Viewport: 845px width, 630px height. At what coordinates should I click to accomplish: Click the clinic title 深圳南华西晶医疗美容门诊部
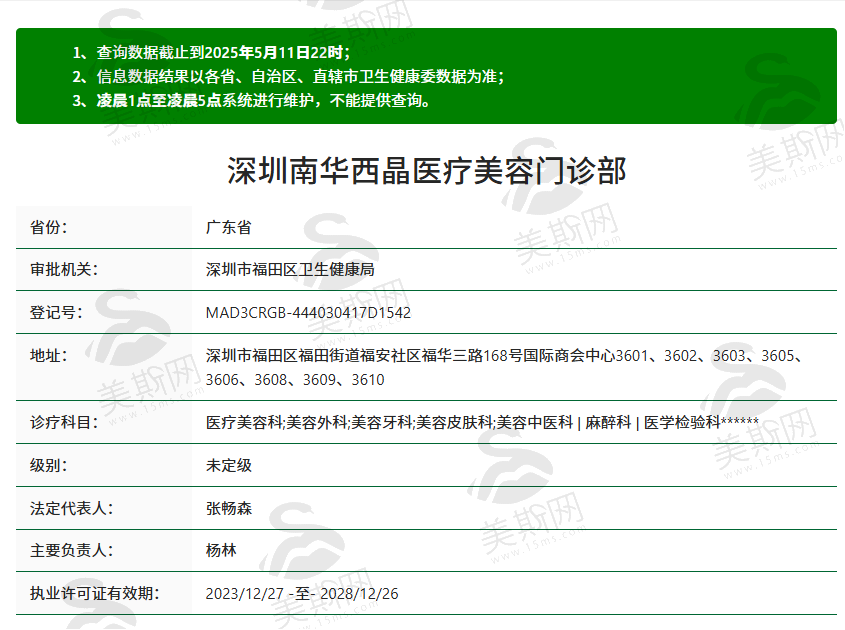[426, 171]
